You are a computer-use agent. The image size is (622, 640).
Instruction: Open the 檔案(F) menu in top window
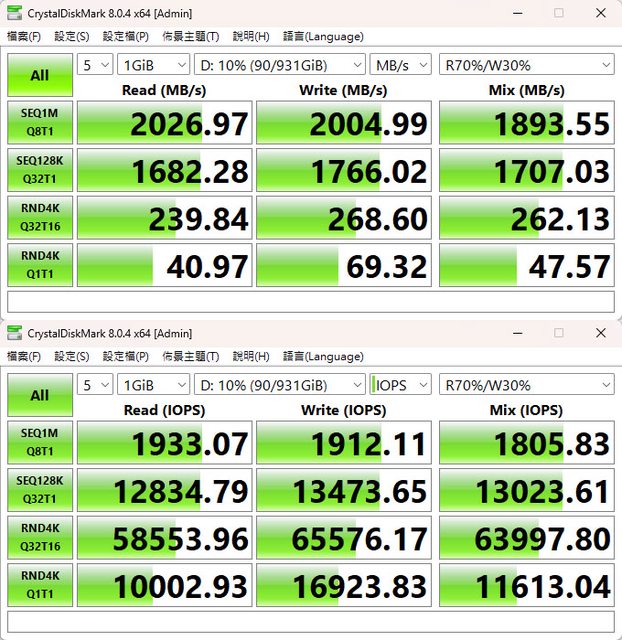click(24, 37)
